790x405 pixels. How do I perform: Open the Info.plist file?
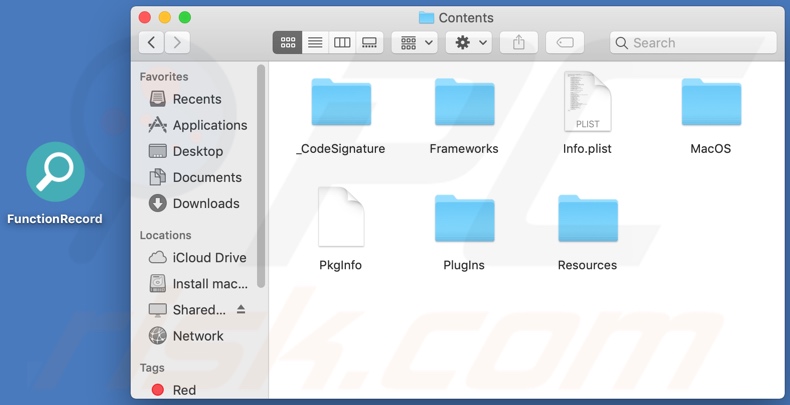pyautogui.click(x=587, y=104)
